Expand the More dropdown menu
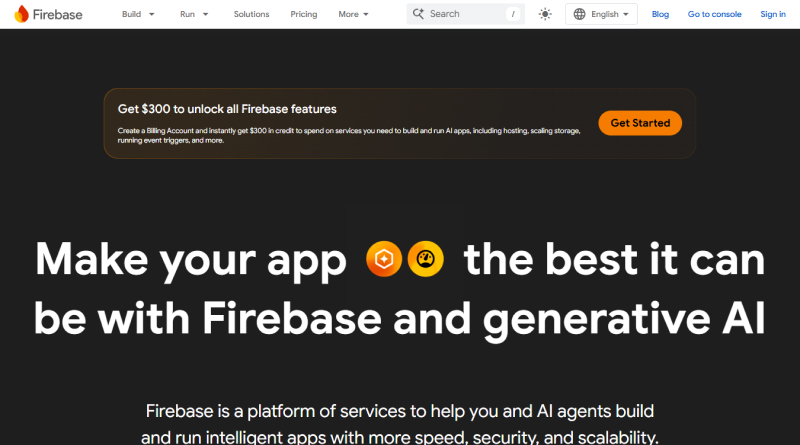Screen dimensions: 800x445 point(353,14)
